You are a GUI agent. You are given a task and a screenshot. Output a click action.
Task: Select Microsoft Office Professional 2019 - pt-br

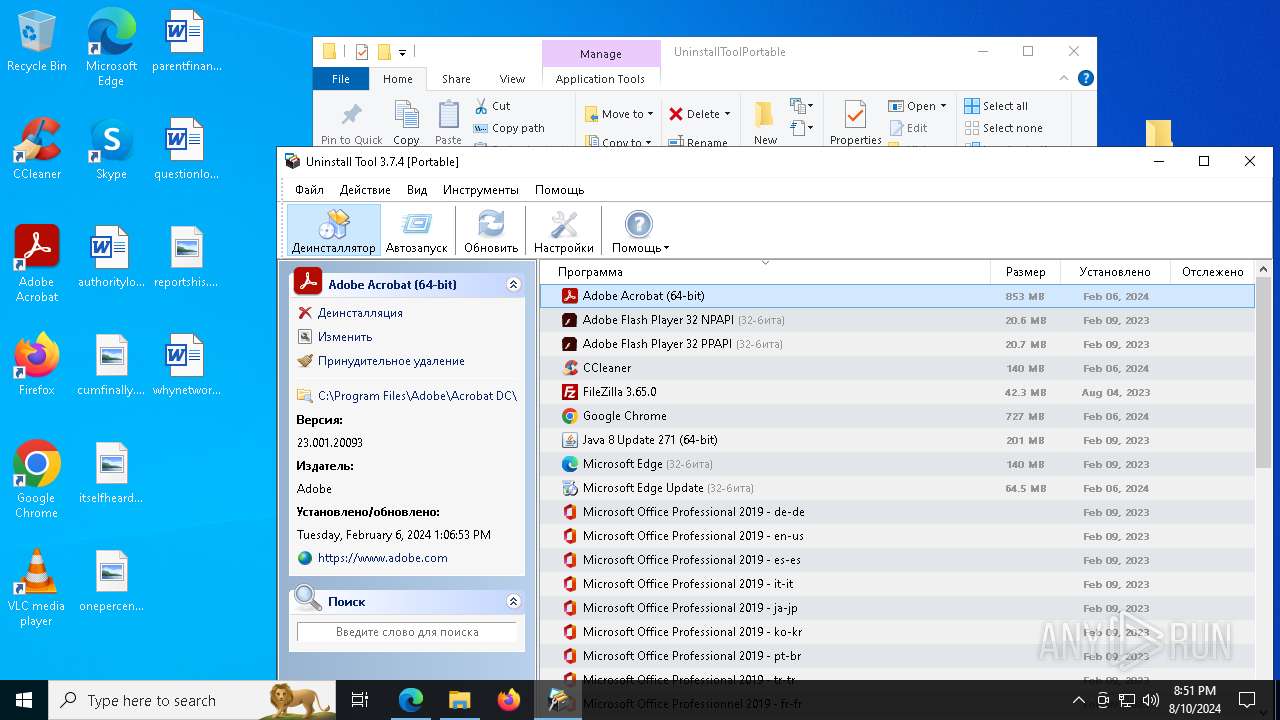[x=897, y=656]
